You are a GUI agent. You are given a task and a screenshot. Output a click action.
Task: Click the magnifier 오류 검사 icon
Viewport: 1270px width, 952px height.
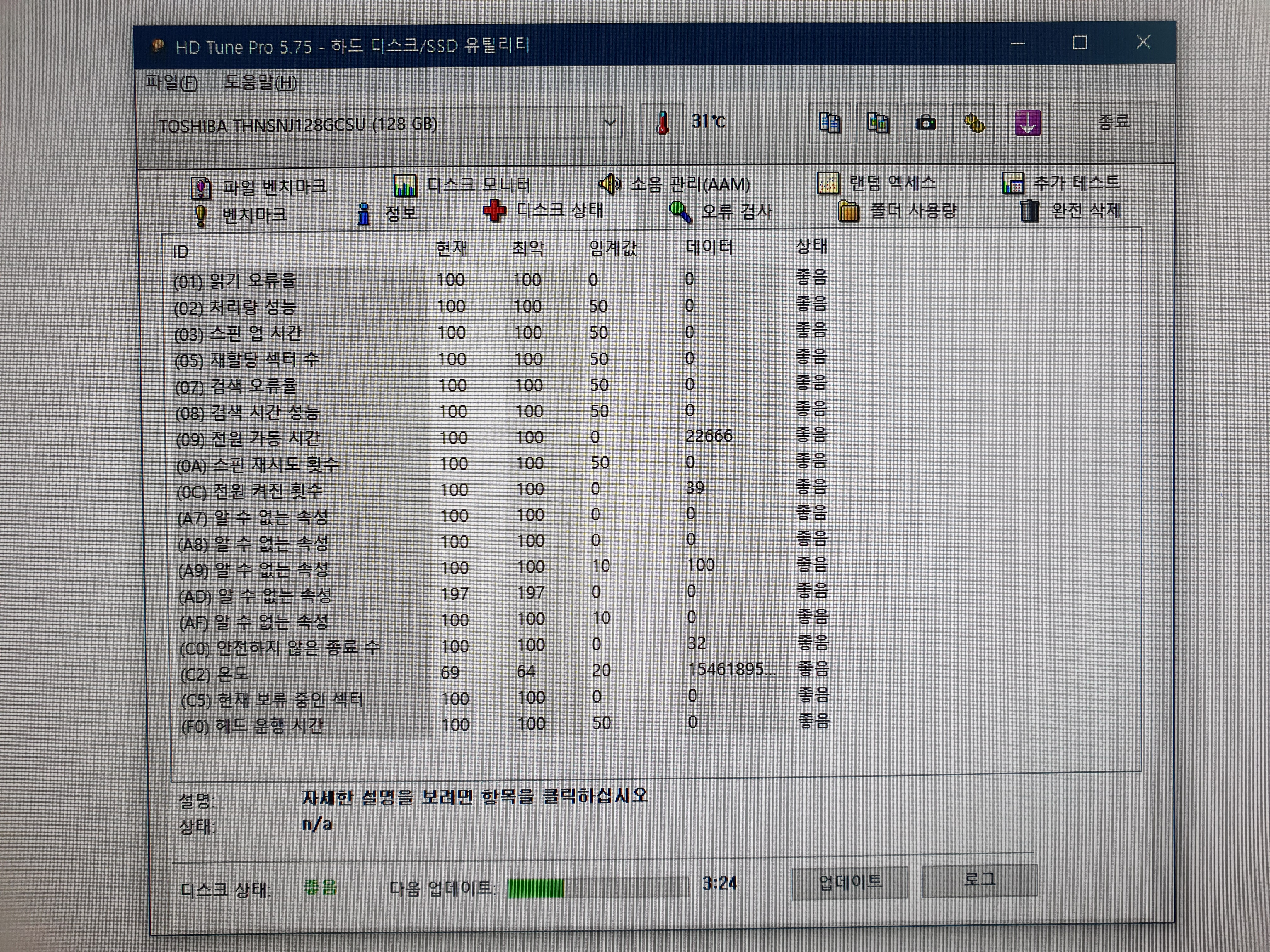(680, 212)
